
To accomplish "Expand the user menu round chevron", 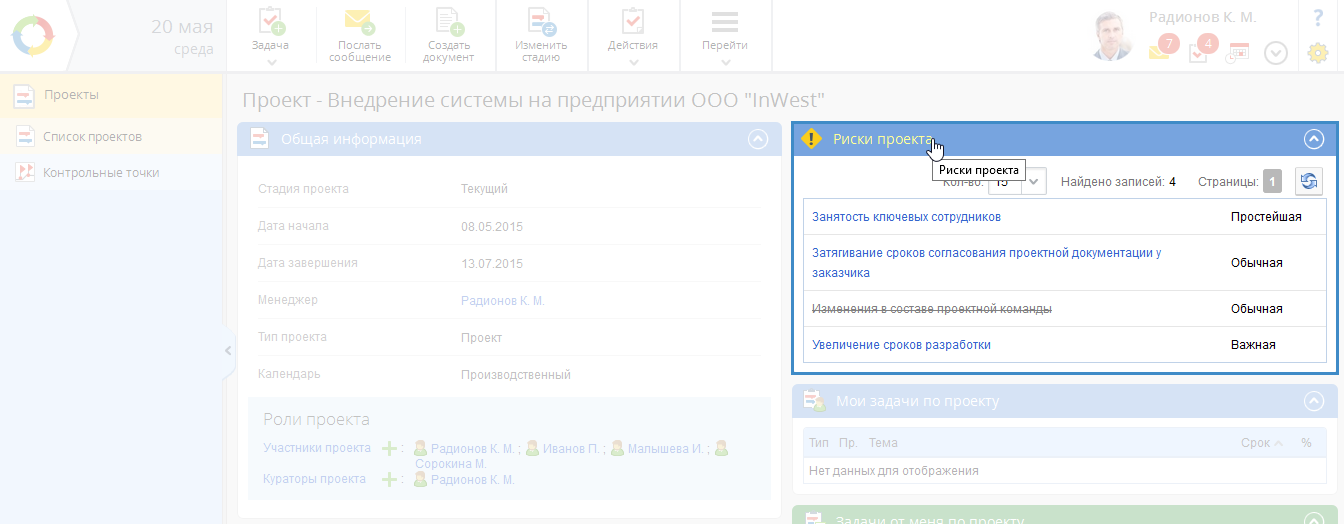I will (1275, 53).
